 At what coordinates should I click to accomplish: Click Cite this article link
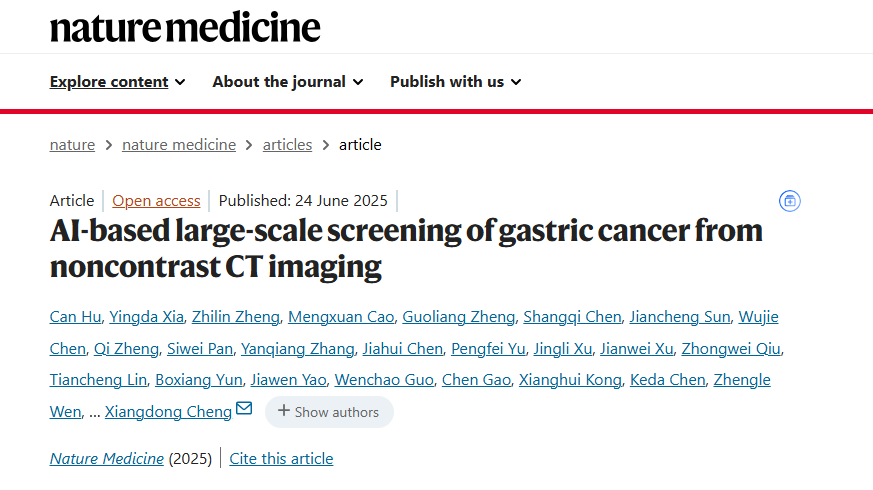281,459
